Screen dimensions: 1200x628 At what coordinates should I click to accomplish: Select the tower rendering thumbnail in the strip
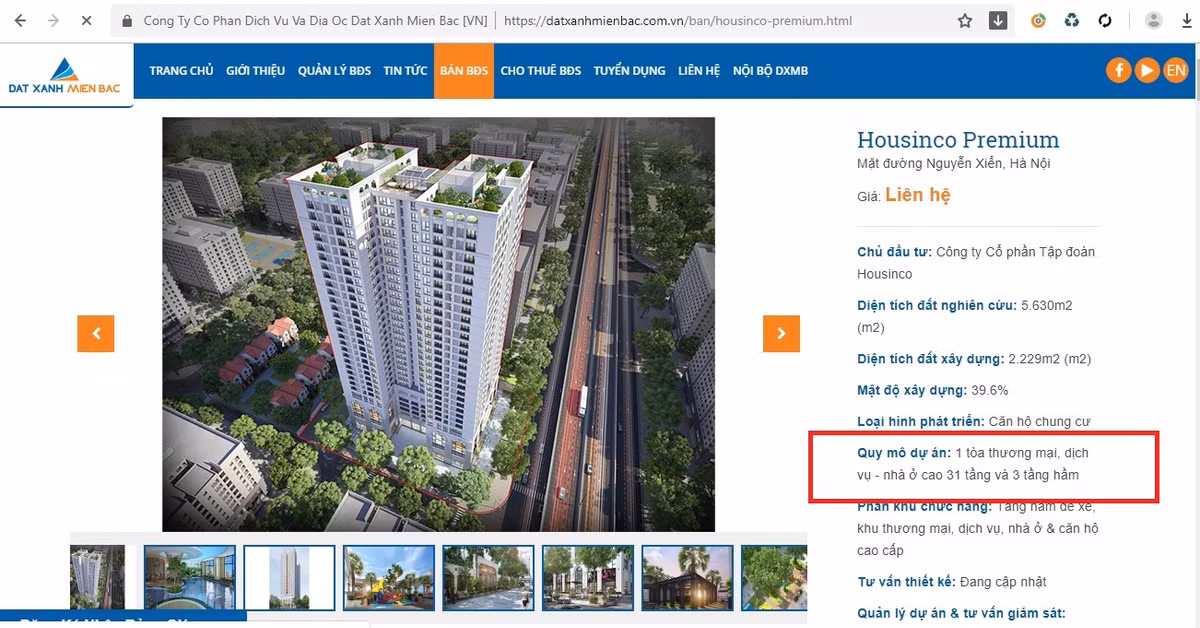[x=288, y=577]
